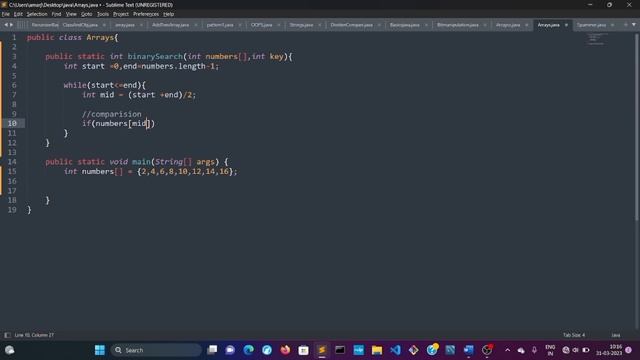Toggle the side bar icon in status bar

point(7,335)
